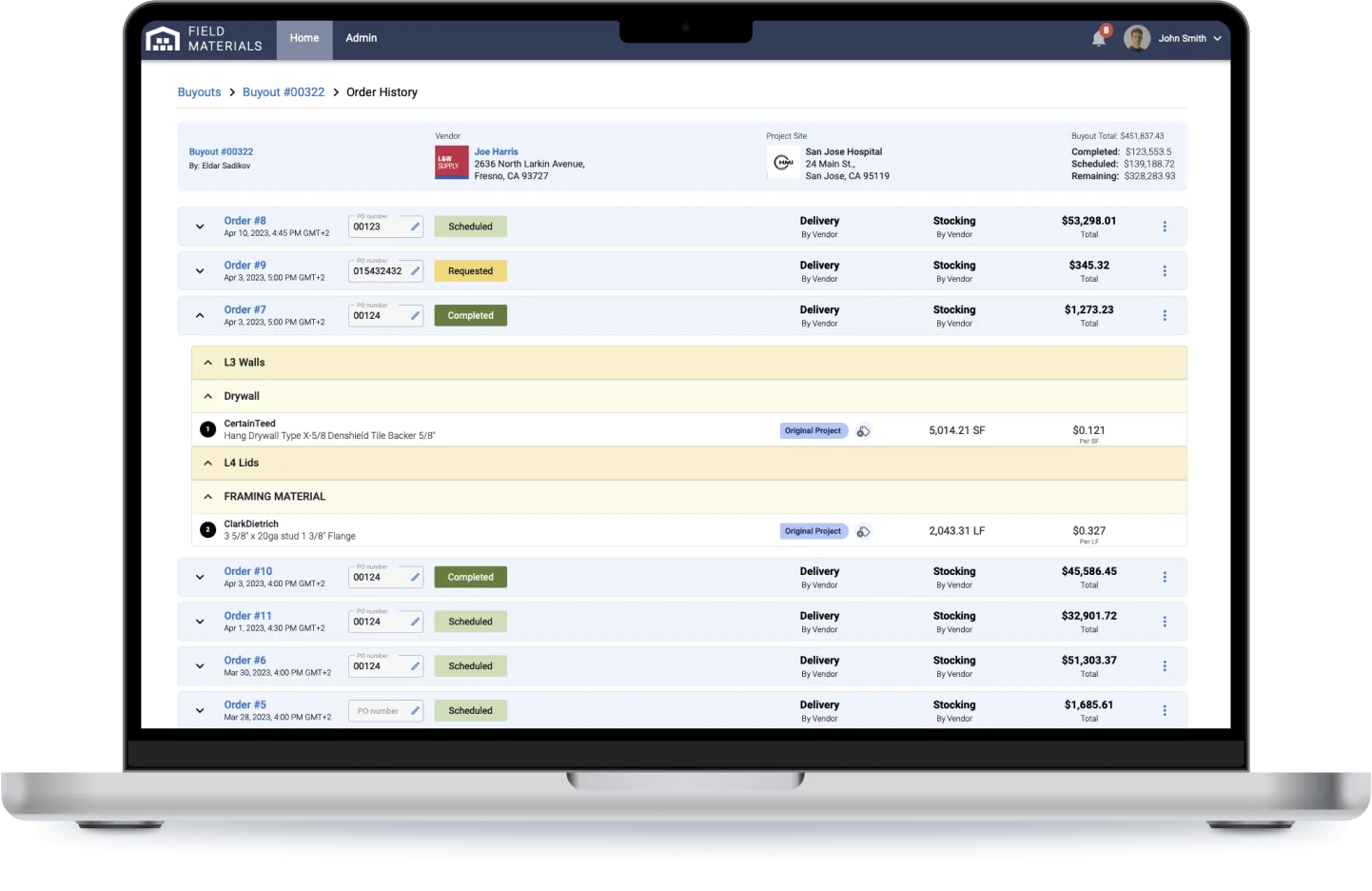The height and width of the screenshot is (891, 1372).
Task: Click the add tag icon beside CertainTeed's Original Project badge
Action: tap(863, 430)
